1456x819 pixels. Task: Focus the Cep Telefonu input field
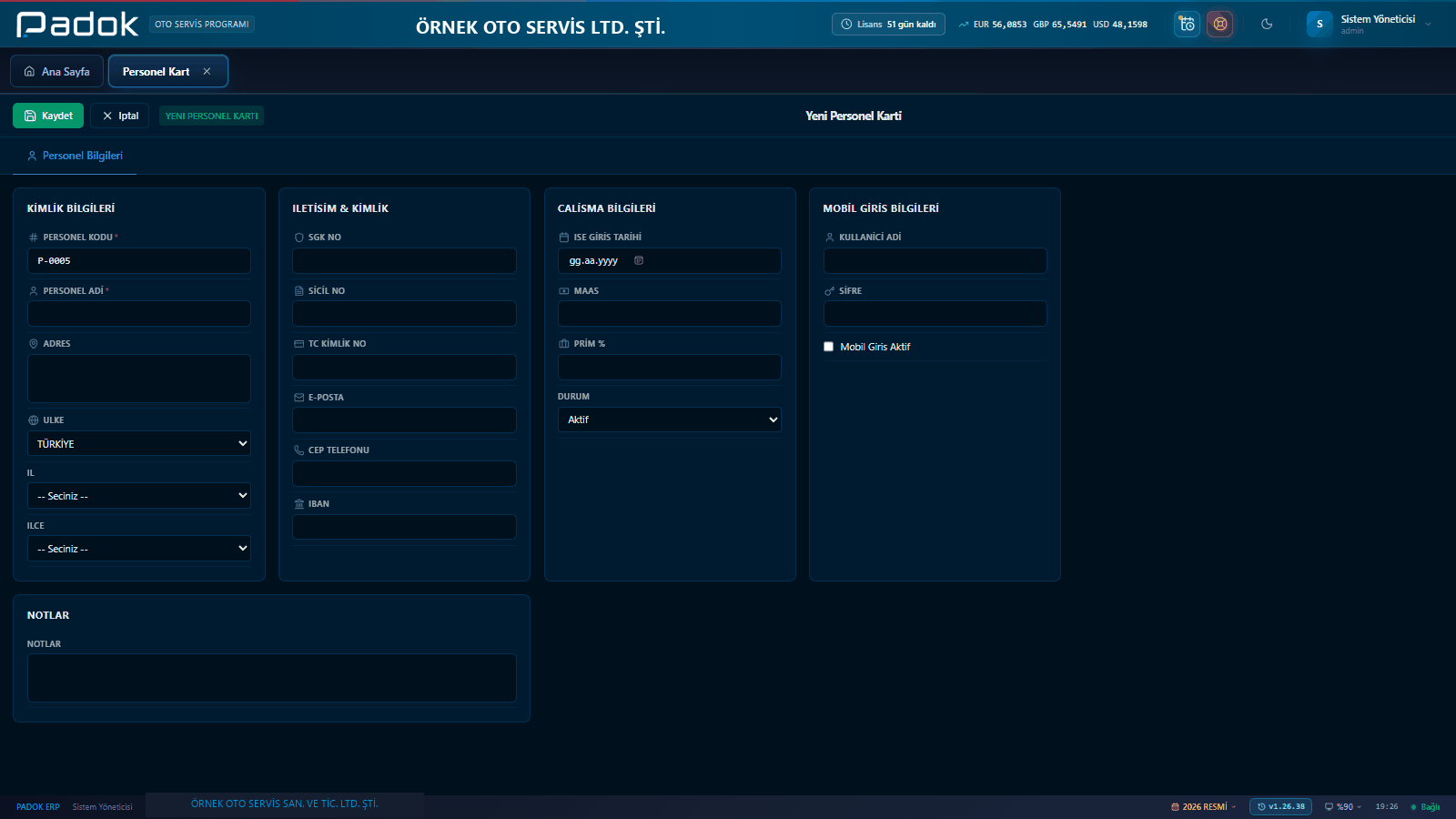(404, 473)
